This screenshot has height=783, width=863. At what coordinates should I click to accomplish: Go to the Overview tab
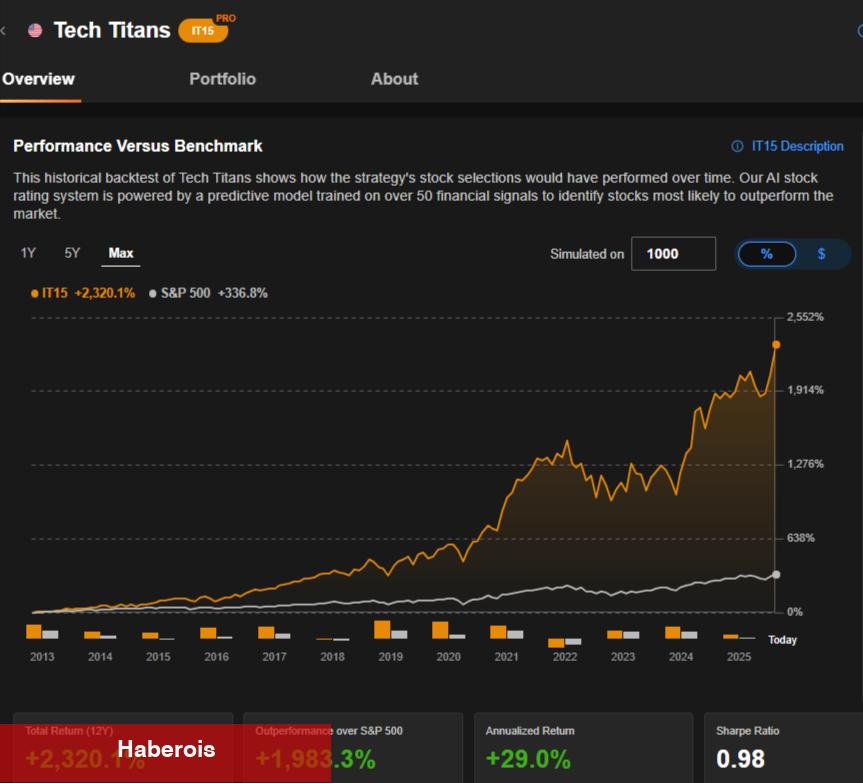38,79
